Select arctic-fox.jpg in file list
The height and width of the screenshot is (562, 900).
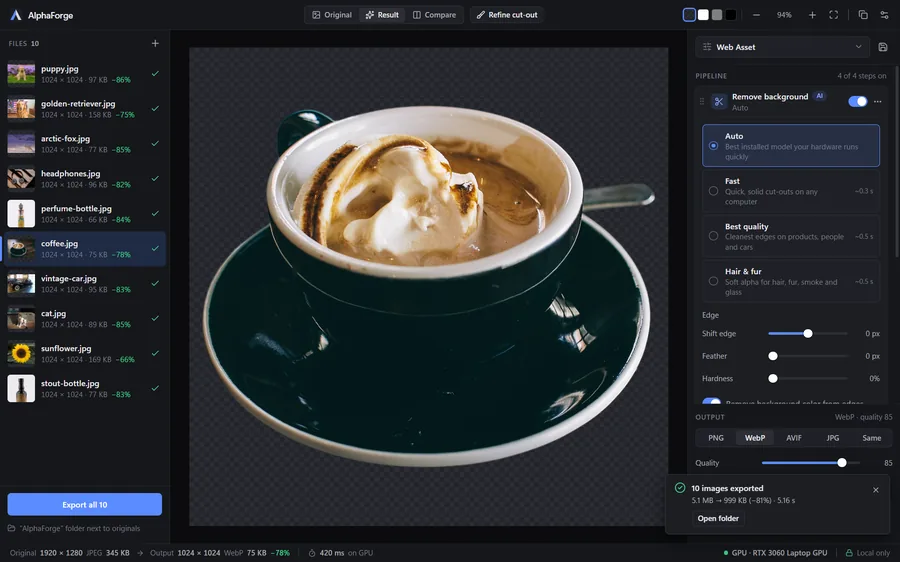tap(84, 144)
